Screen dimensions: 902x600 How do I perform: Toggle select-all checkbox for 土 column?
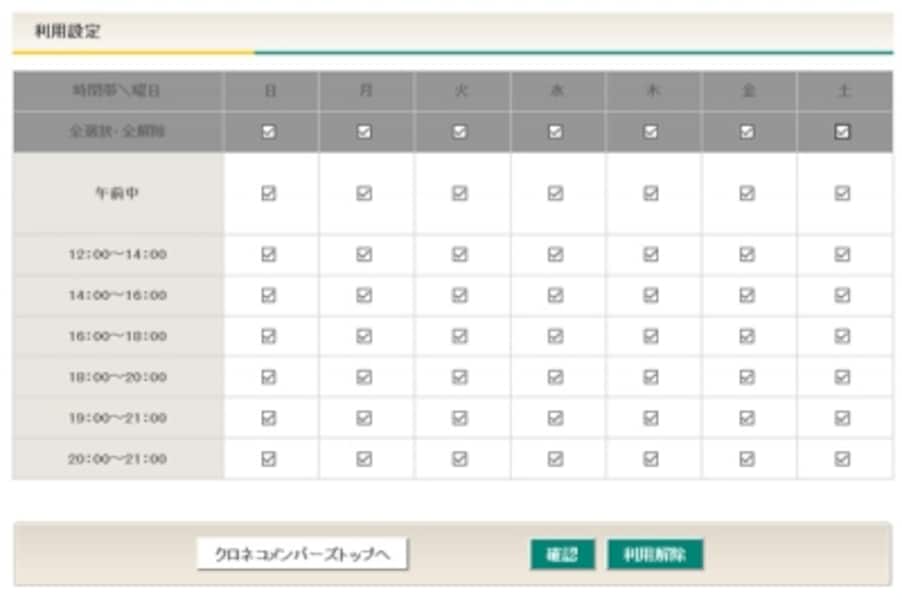click(842, 132)
